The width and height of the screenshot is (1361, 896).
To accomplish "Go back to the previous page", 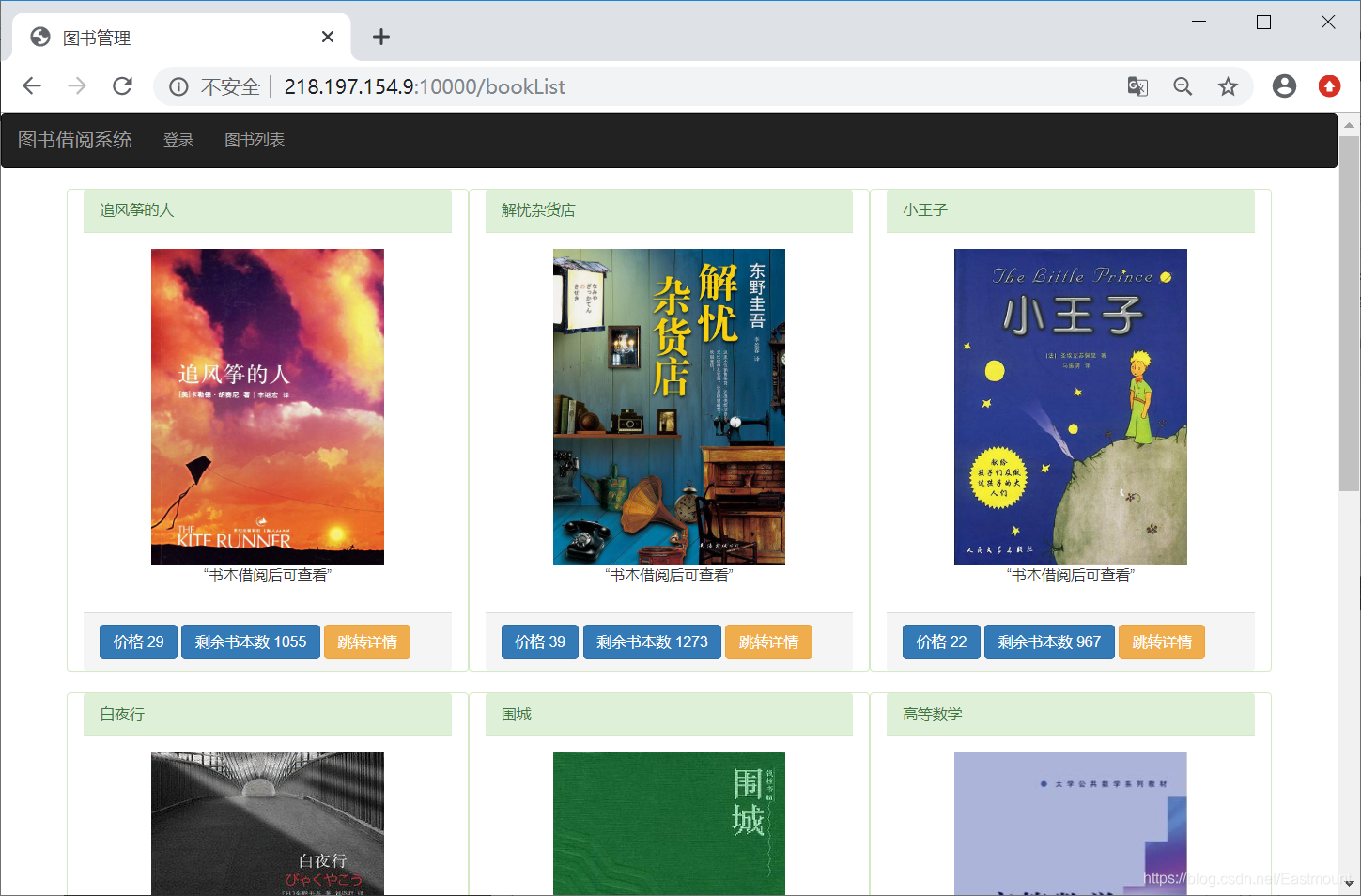I will click(x=32, y=86).
